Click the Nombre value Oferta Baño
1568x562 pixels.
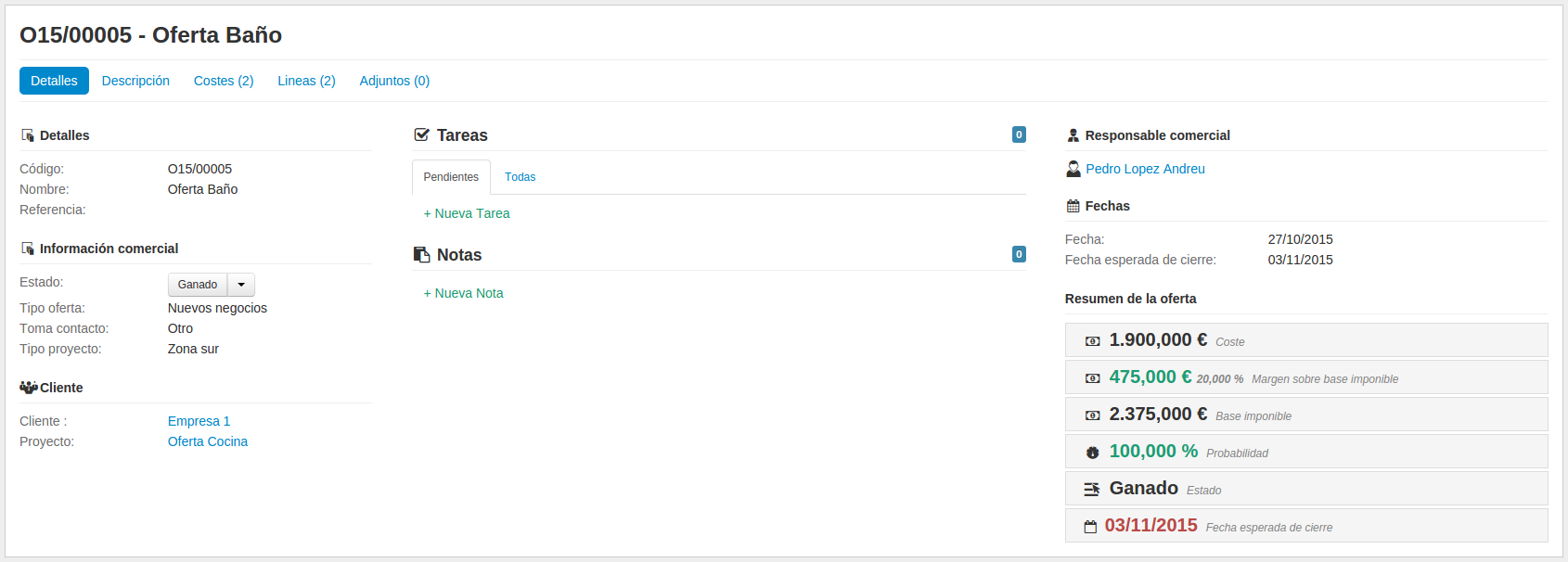tap(202, 189)
